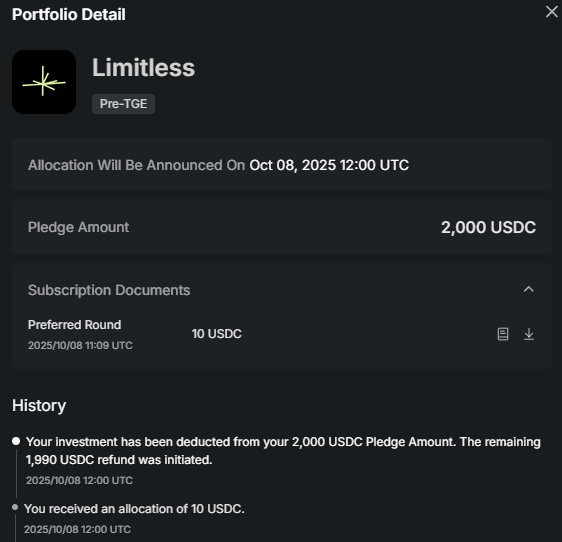Click the first history timeline bullet
The image size is (562, 542).
pyautogui.click(x=16, y=441)
